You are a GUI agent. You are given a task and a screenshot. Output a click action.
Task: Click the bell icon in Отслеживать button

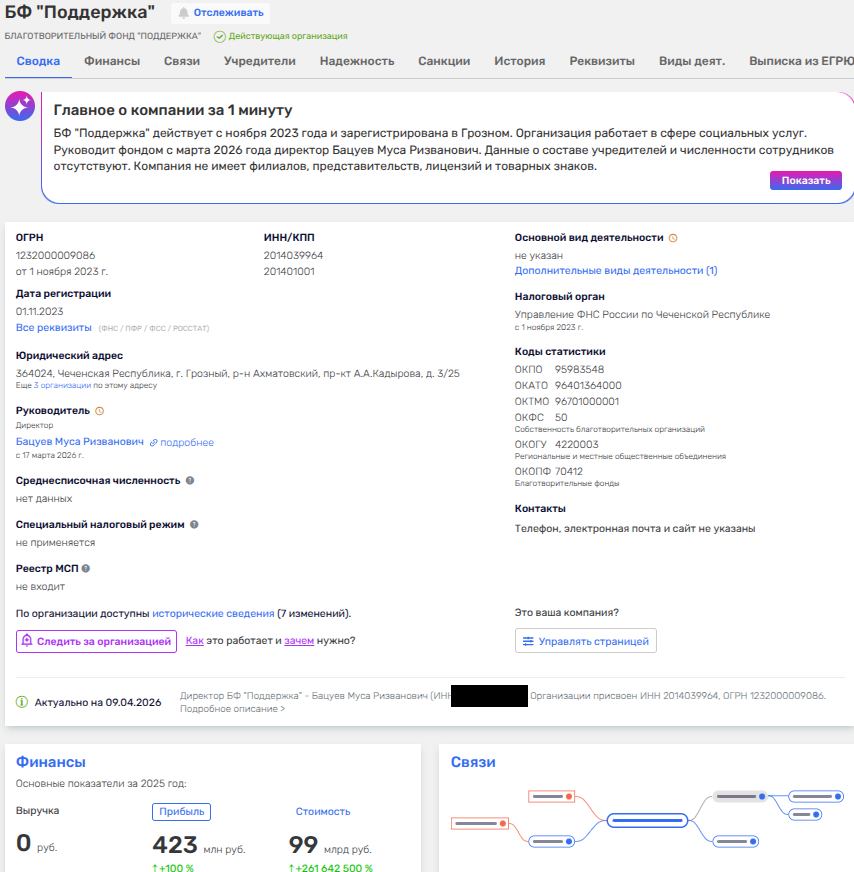tap(183, 13)
